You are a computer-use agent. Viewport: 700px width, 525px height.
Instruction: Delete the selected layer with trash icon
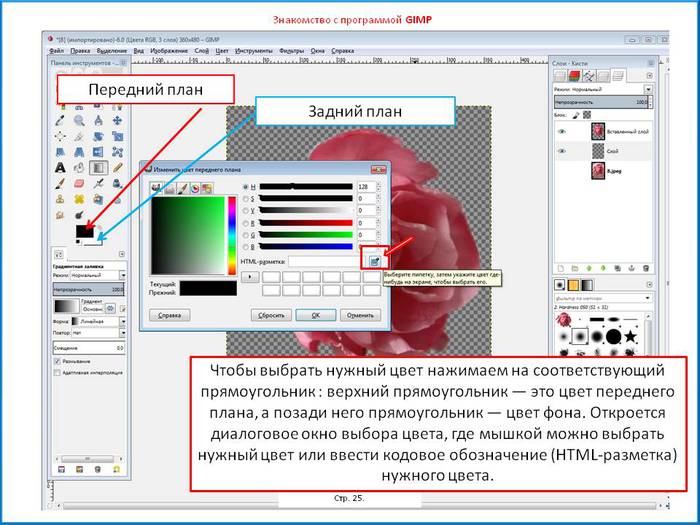(x=646, y=268)
